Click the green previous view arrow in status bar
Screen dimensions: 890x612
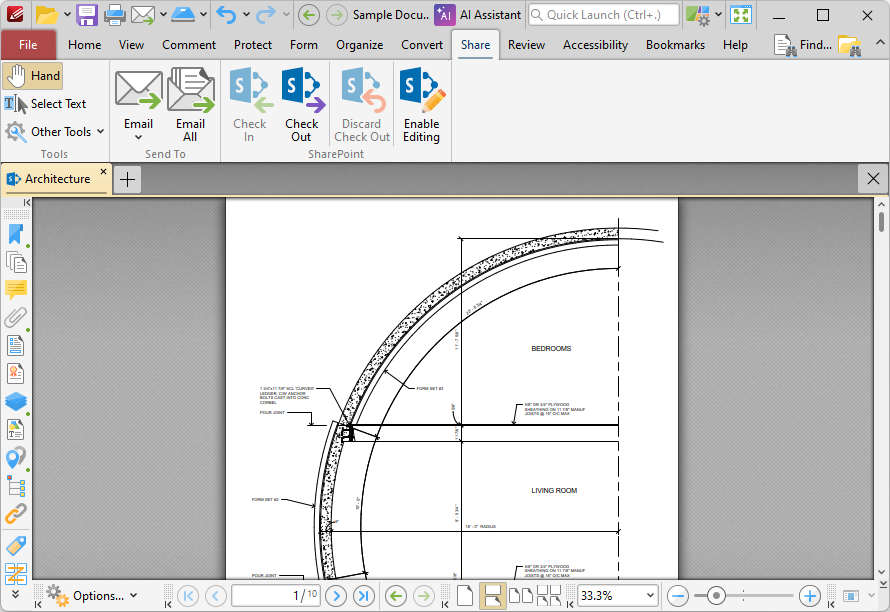tap(396, 596)
